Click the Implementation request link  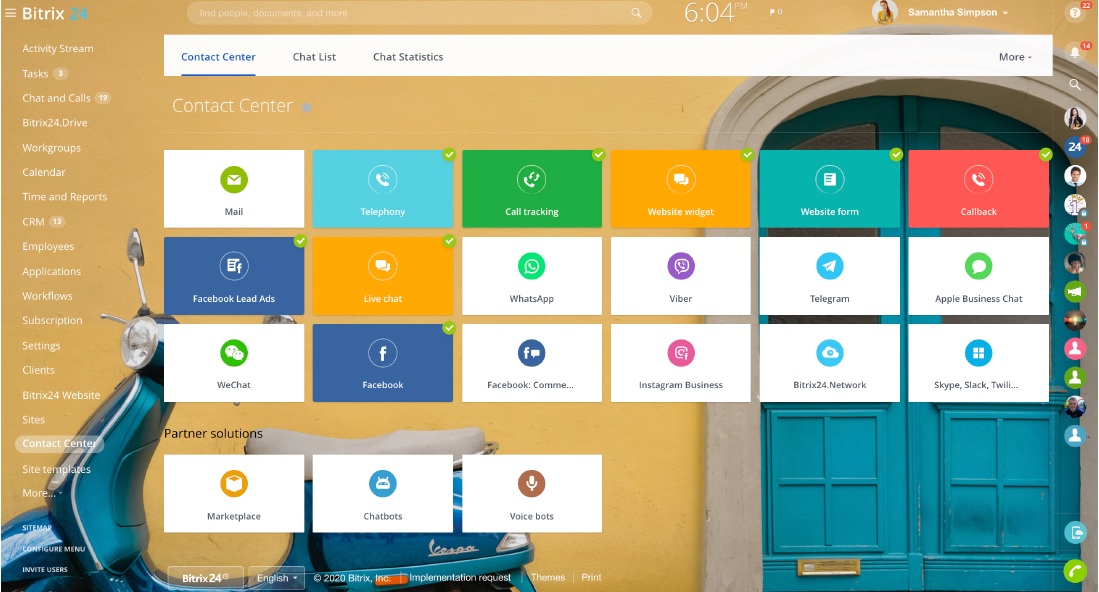tap(462, 577)
